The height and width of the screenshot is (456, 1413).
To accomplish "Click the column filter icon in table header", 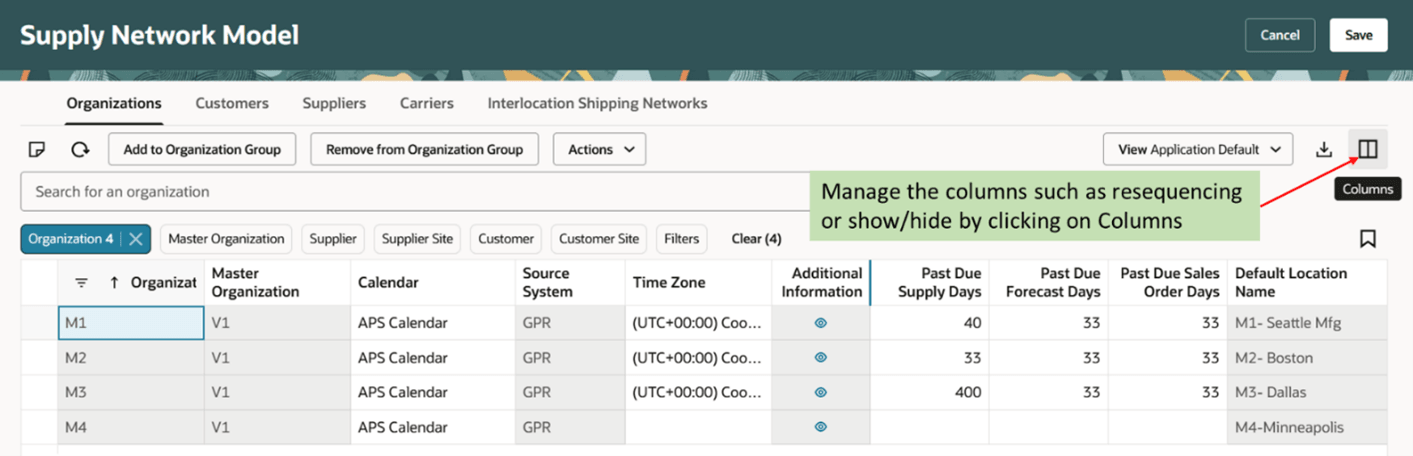I will [82, 283].
